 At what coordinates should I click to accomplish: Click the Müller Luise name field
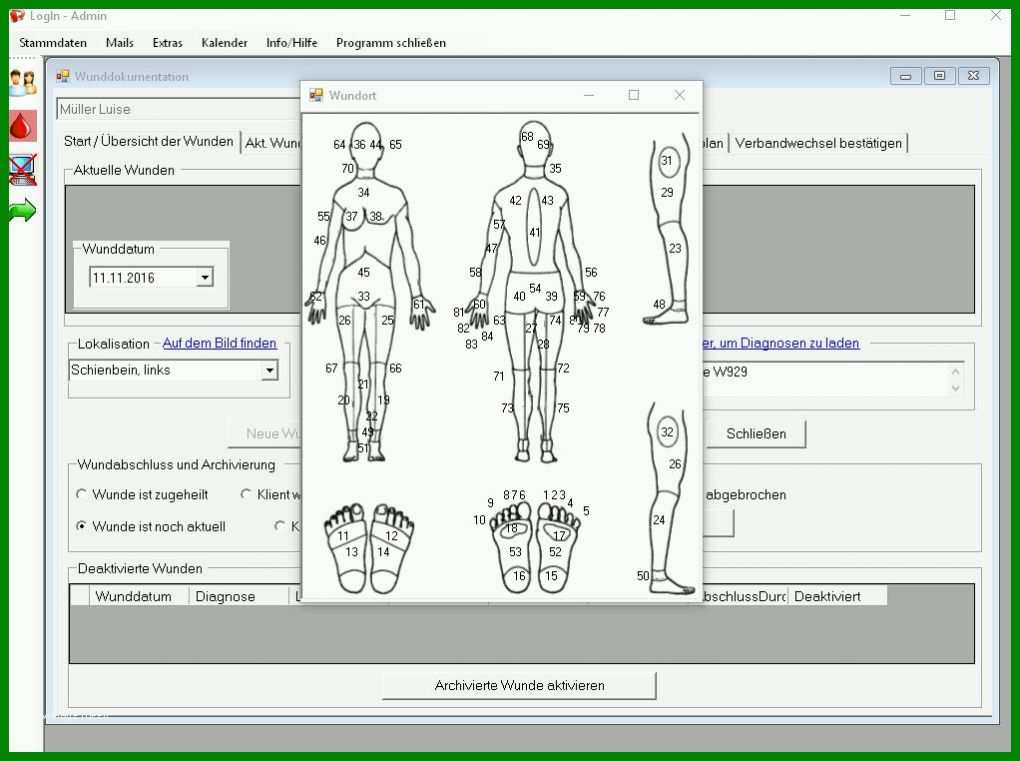[x=178, y=109]
